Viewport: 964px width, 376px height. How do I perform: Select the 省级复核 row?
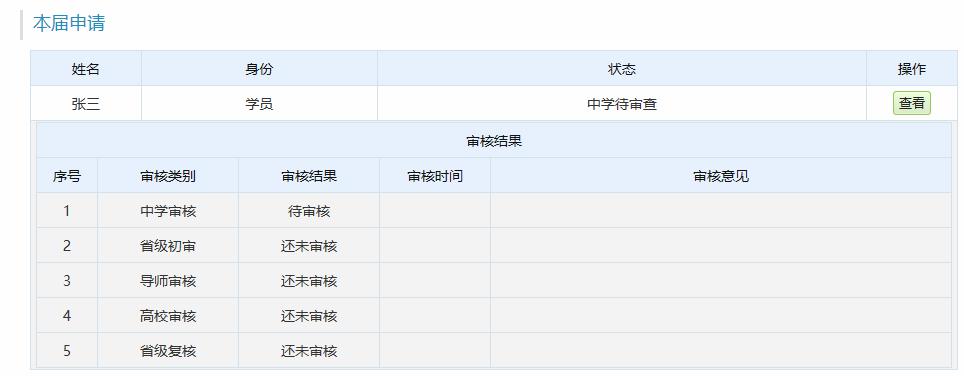pyautogui.click(x=494, y=351)
